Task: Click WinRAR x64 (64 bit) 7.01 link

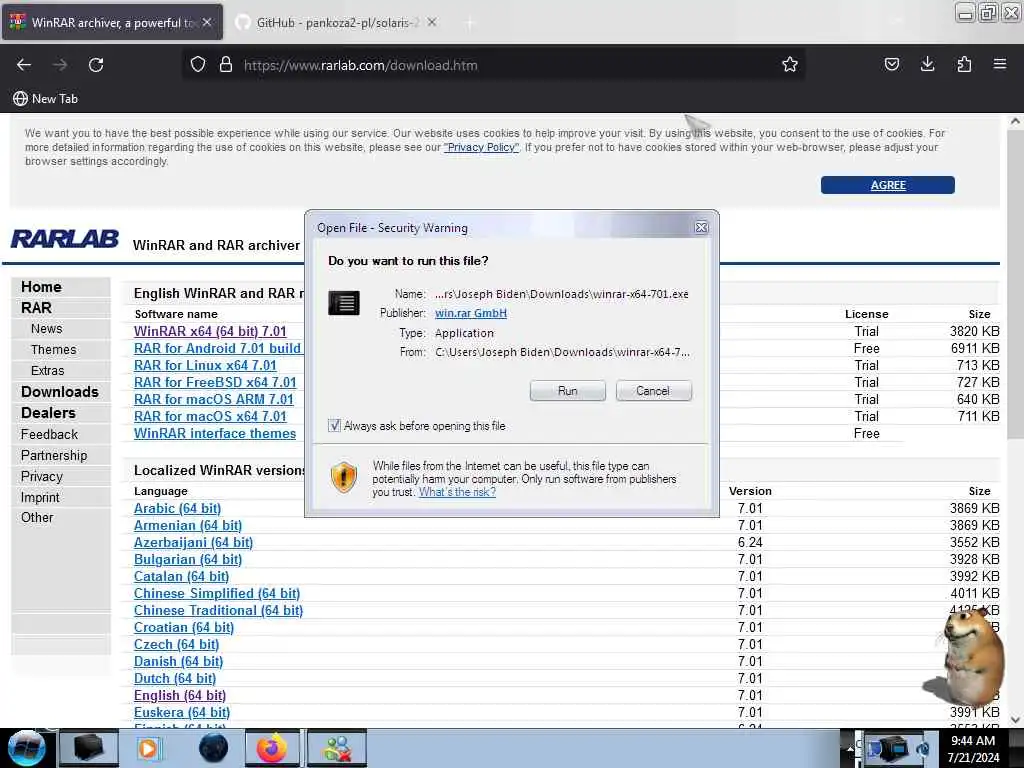Action: click(210, 331)
